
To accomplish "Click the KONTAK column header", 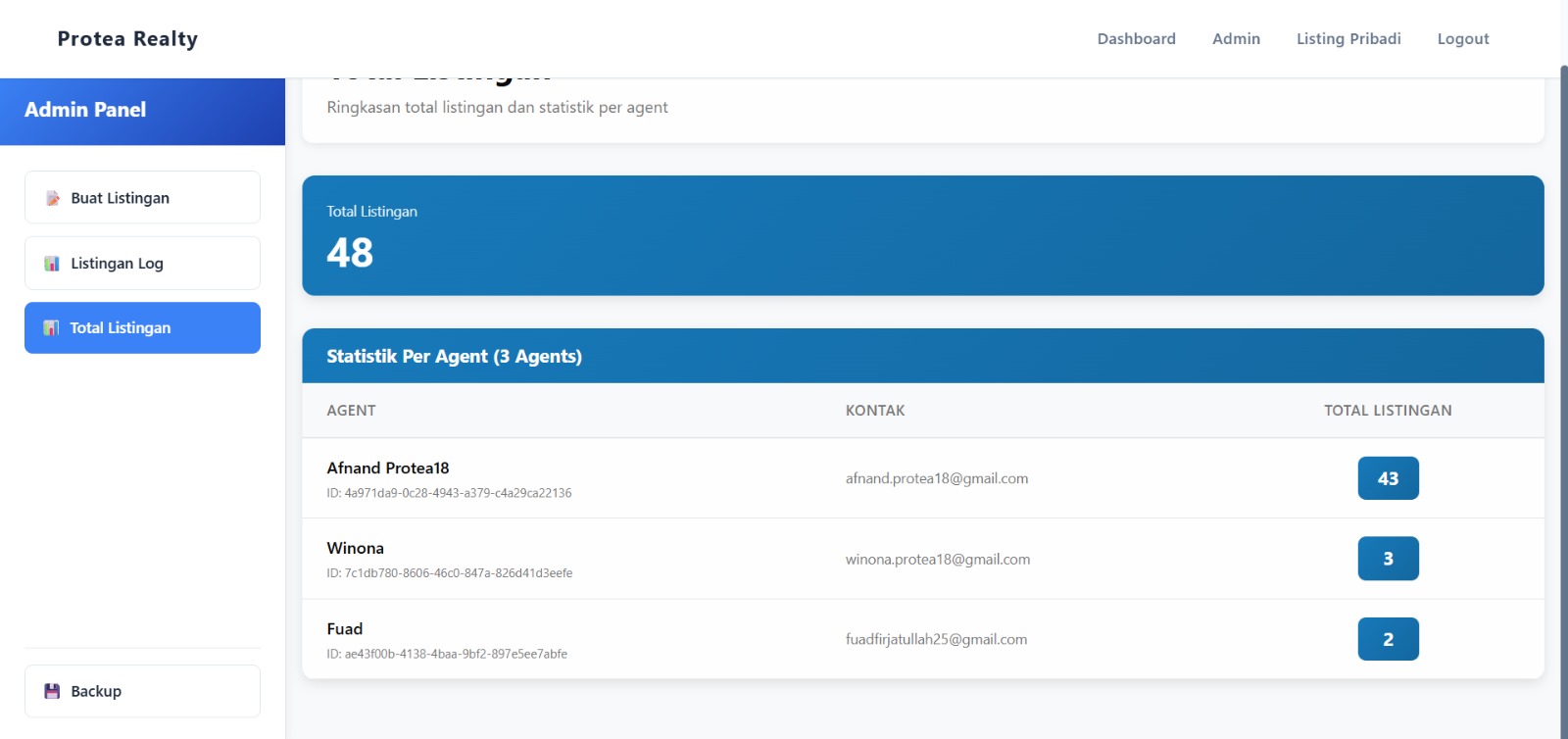I will coord(875,411).
